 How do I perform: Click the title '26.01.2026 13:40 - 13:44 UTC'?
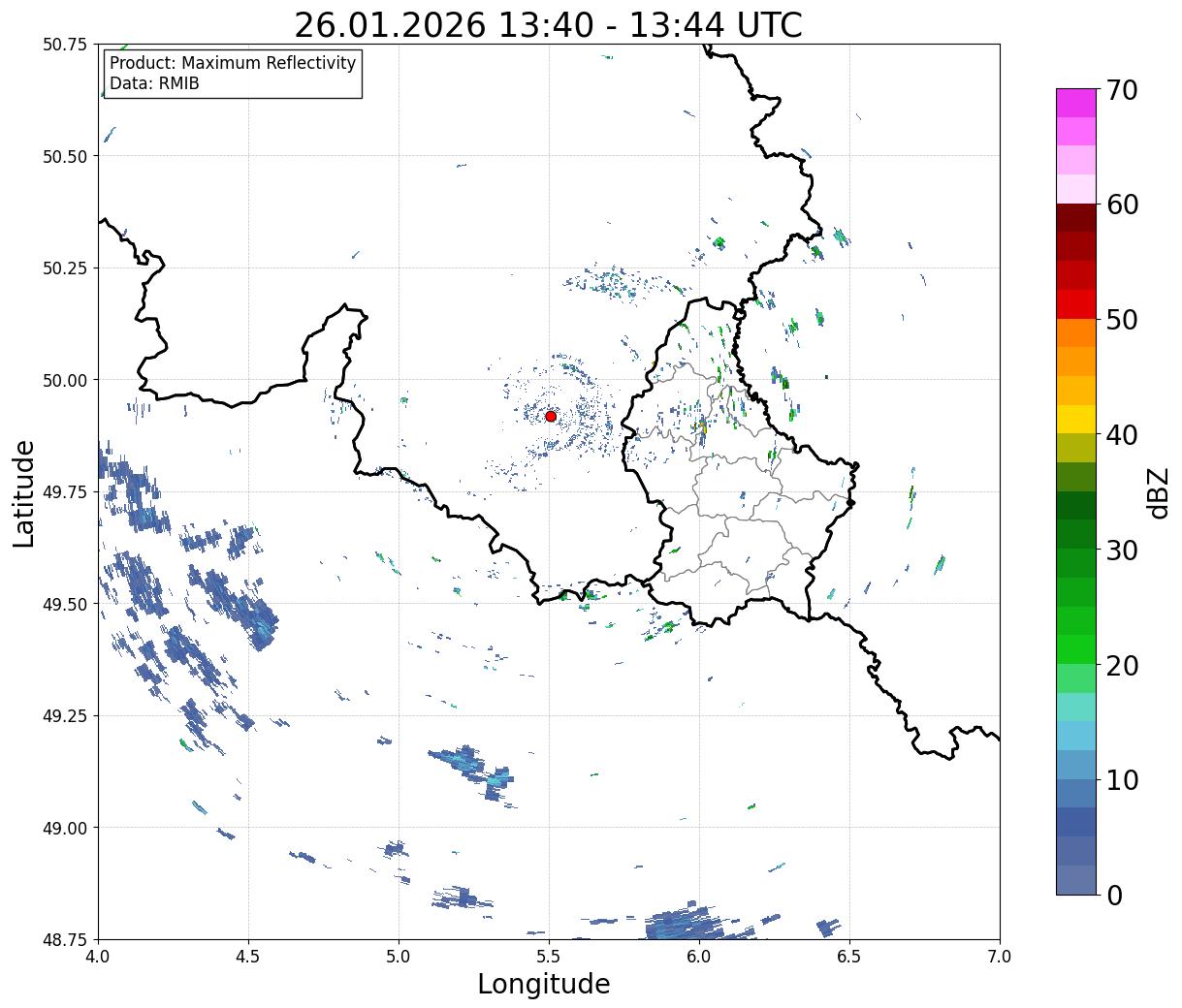(x=548, y=25)
